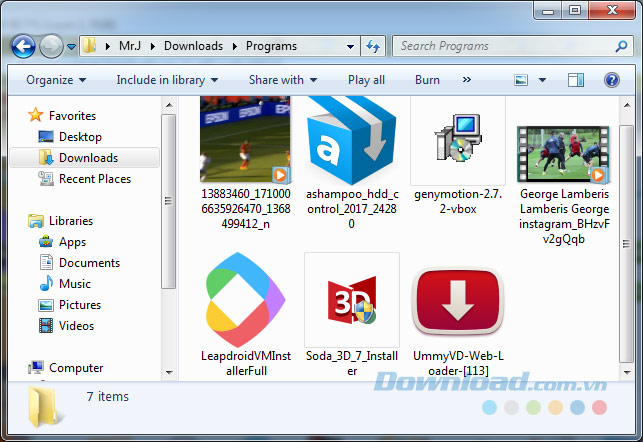Select the LeapdroidVMInstallerFull icon
This screenshot has height=442, width=643.
pyautogui.click(x=245, y=299)
